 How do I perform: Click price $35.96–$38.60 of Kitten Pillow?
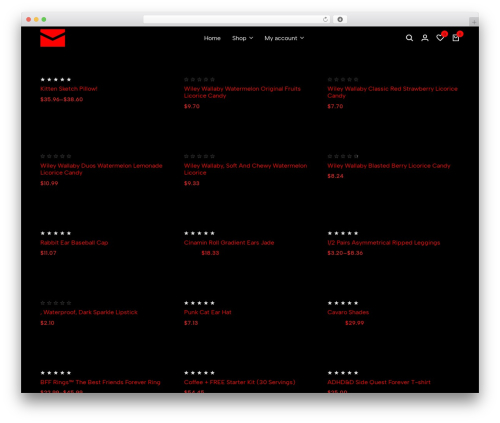[x=62, y=99]
